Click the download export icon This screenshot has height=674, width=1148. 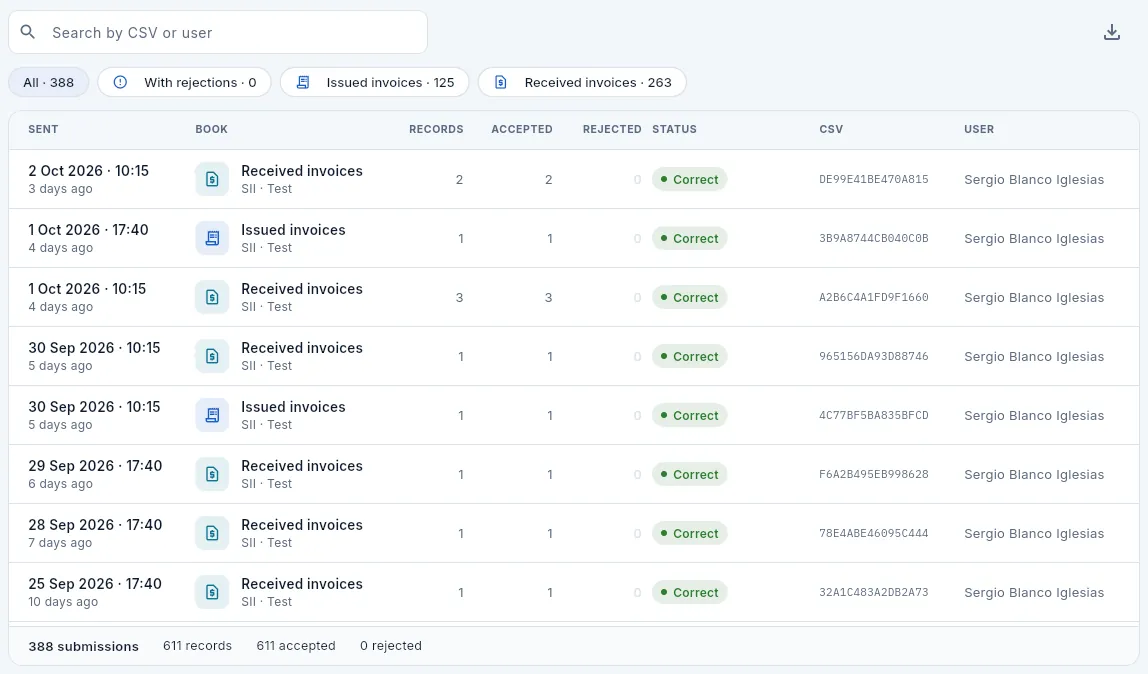[x=1111, y=32]
